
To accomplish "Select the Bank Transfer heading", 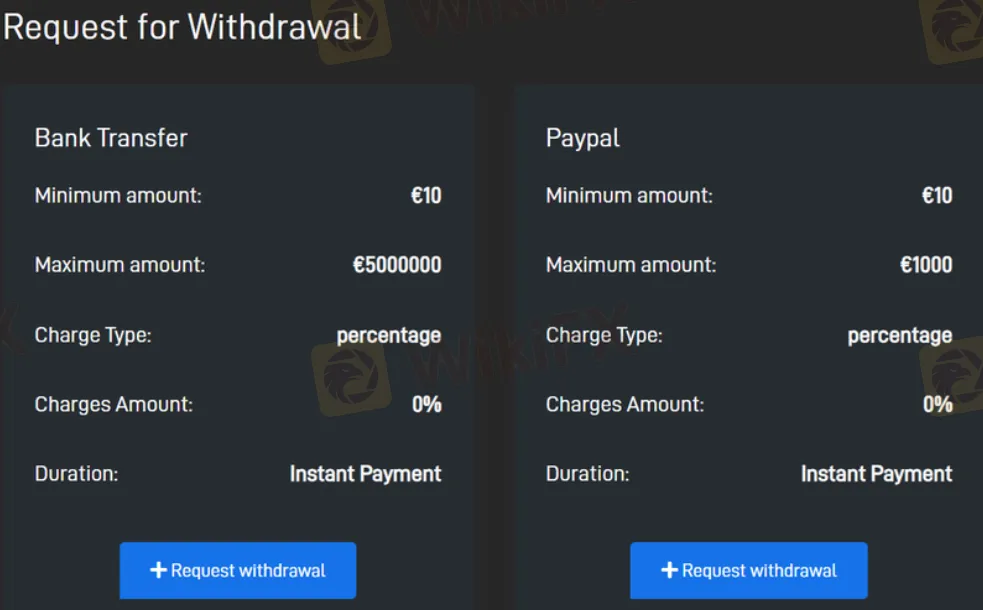I will coord(111,138).
